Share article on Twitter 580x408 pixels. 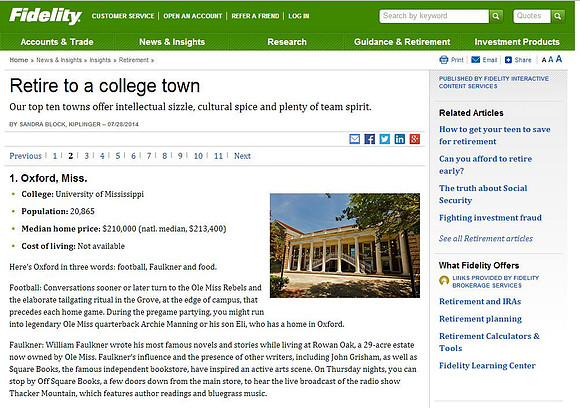(385, 139)
